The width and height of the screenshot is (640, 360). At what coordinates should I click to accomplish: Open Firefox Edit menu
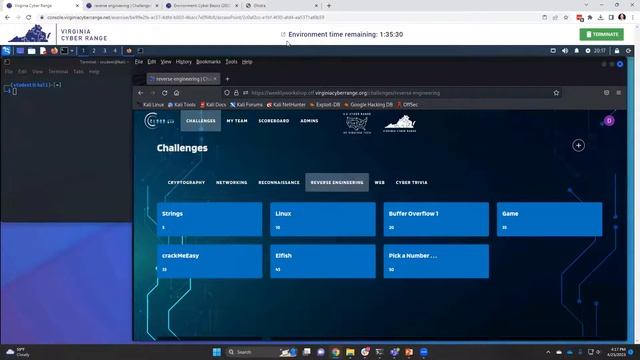(x=152, y=62)
